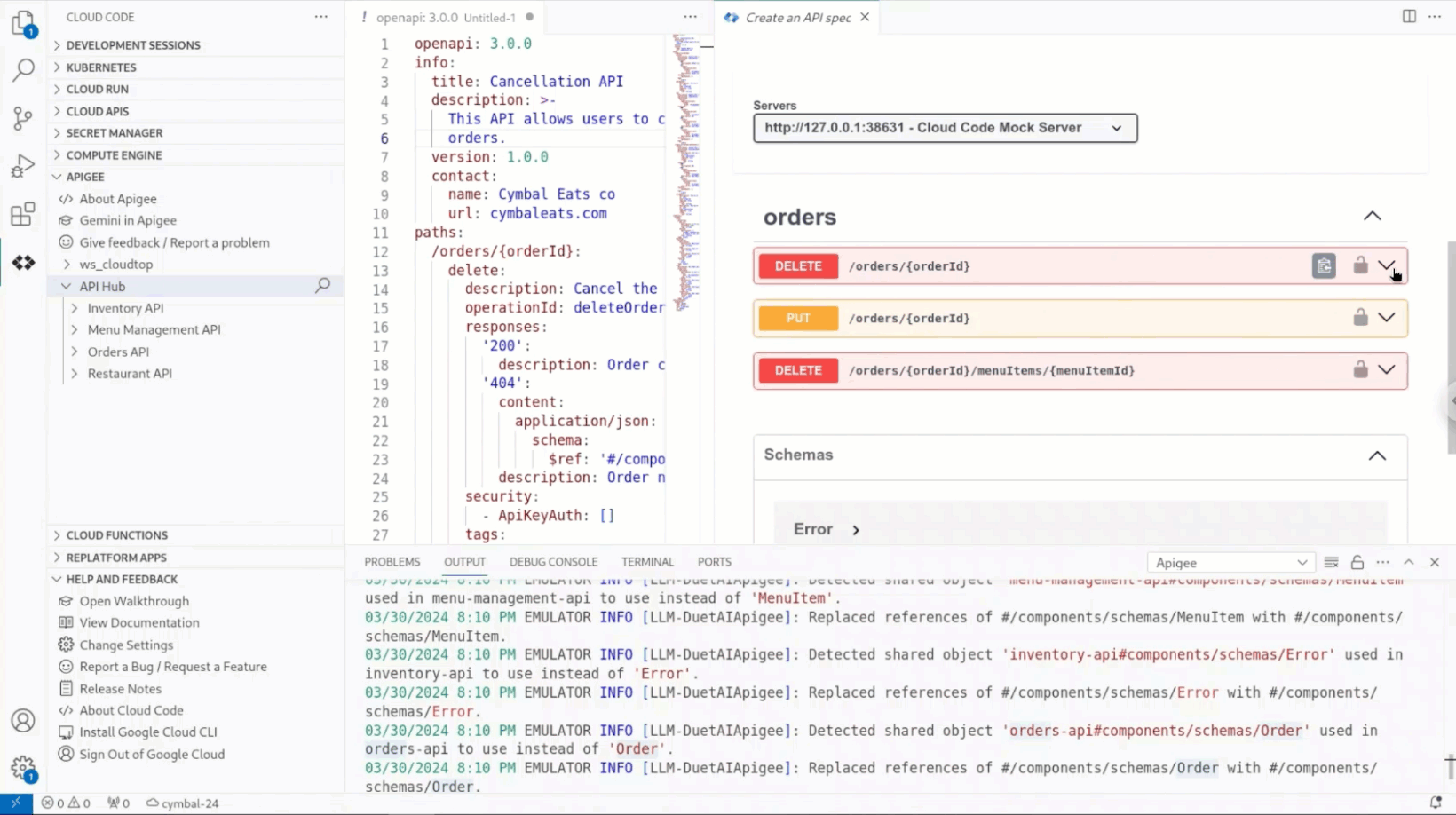
Task: Click the lock icon on PUT /orders/{orderId}
Action: [1360, 317]
